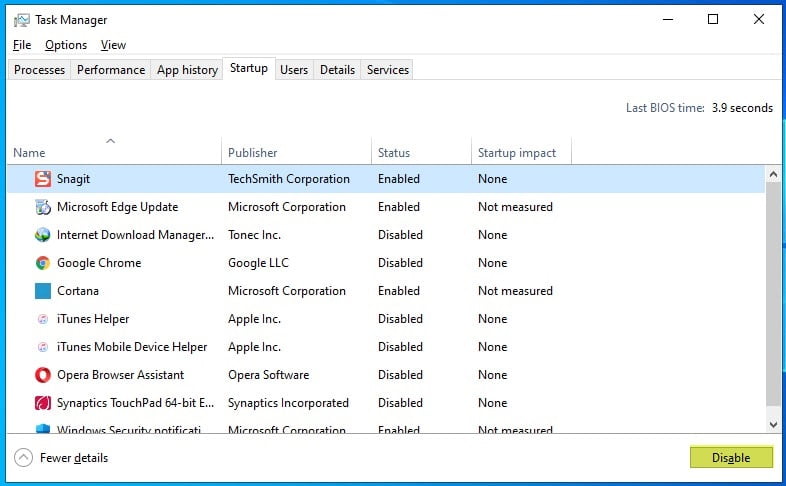Sort by the Startup impact column header
The height and width of the screenshot is (486, 786).
521,152
